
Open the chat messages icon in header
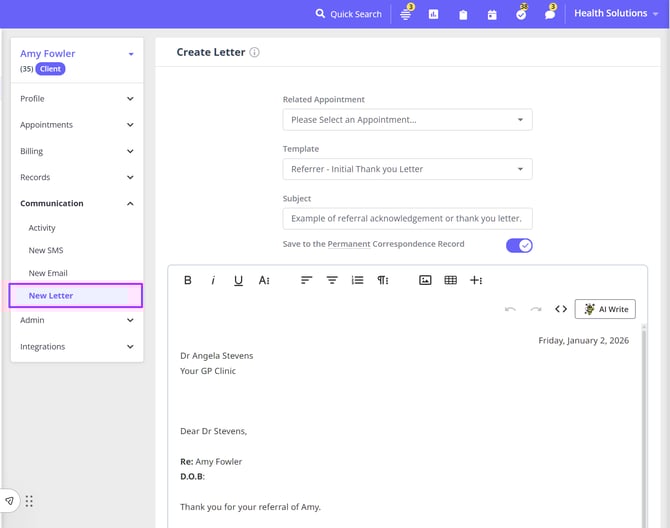[550, 14]
